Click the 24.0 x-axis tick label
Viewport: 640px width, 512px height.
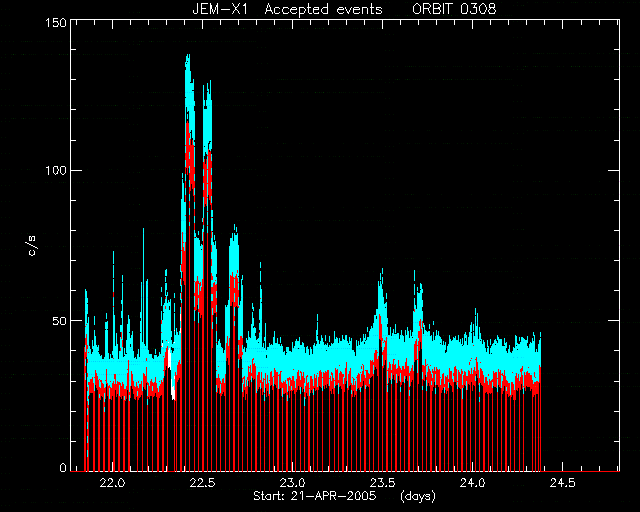coord(472,483)
